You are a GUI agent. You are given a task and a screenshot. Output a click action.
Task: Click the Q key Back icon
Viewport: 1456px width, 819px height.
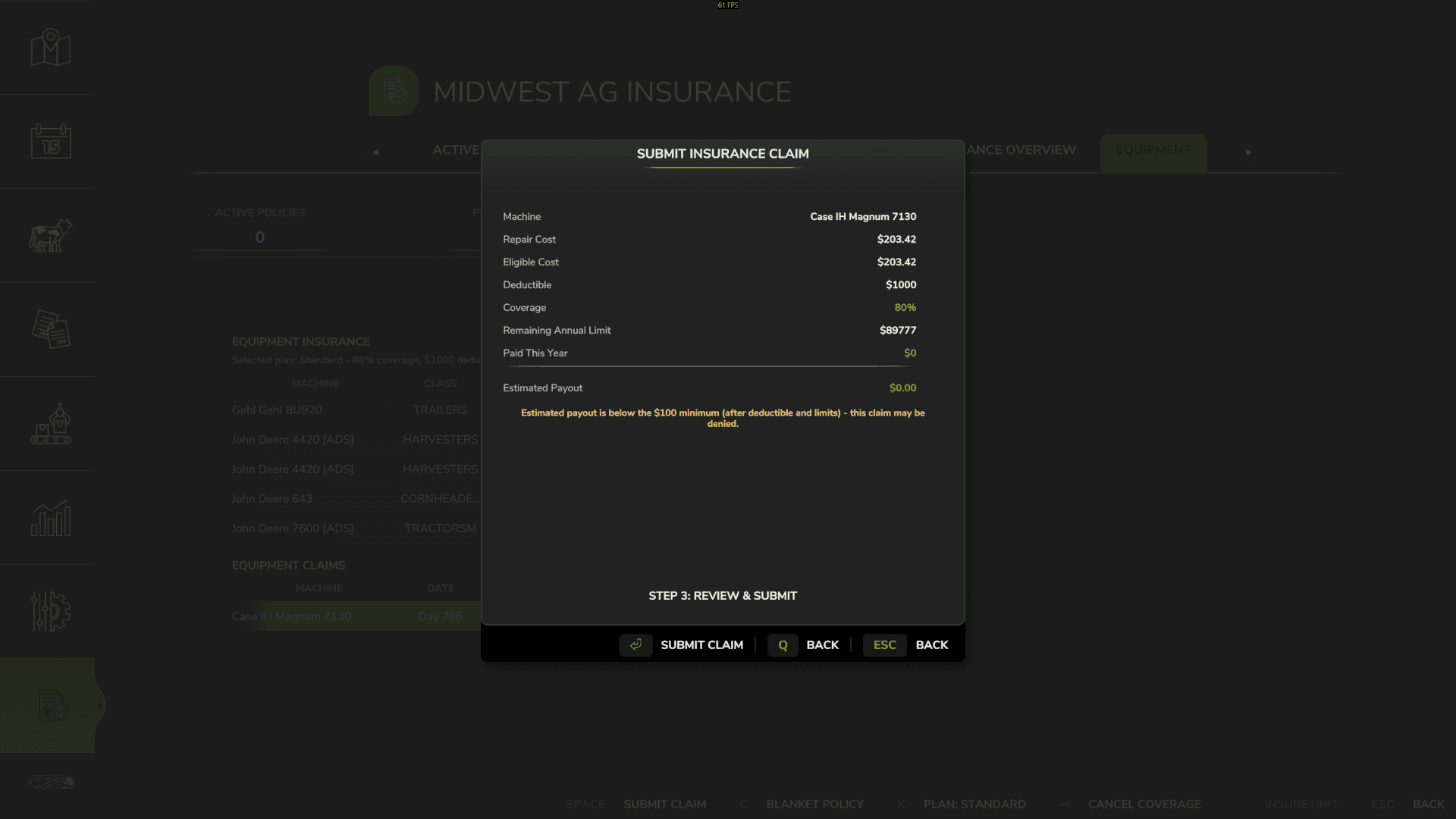783,645
